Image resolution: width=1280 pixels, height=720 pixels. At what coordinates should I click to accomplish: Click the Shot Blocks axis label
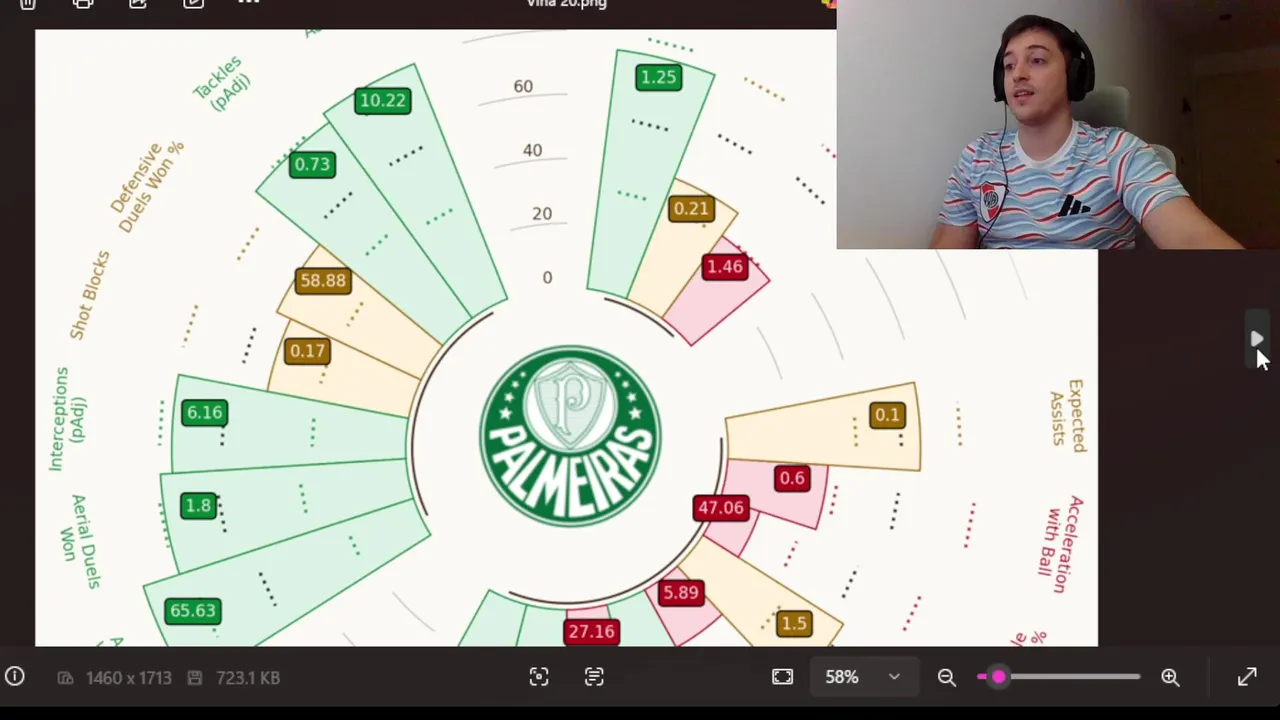point(89,294)
